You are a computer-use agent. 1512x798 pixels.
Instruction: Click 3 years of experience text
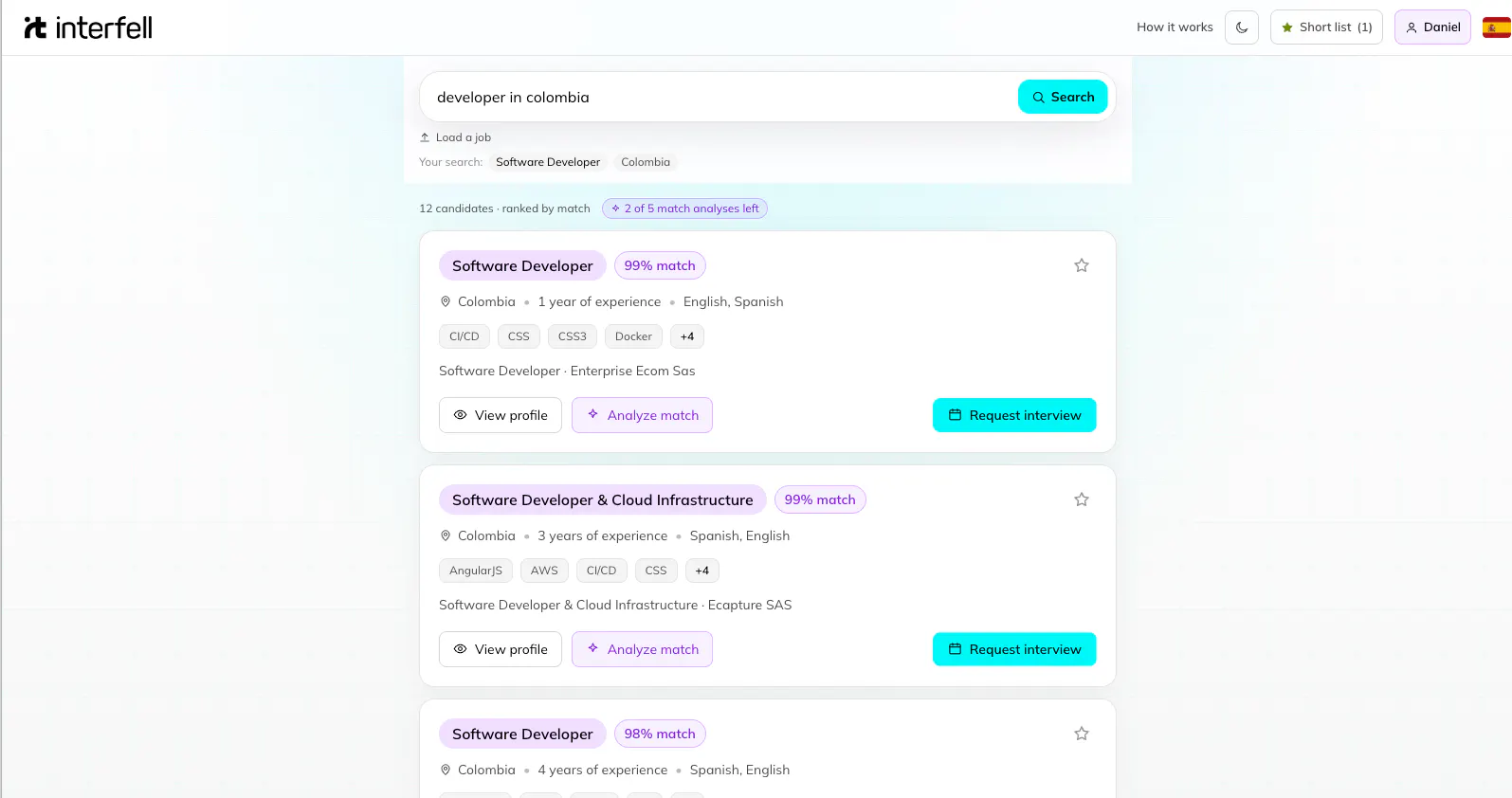coord(603,535)
